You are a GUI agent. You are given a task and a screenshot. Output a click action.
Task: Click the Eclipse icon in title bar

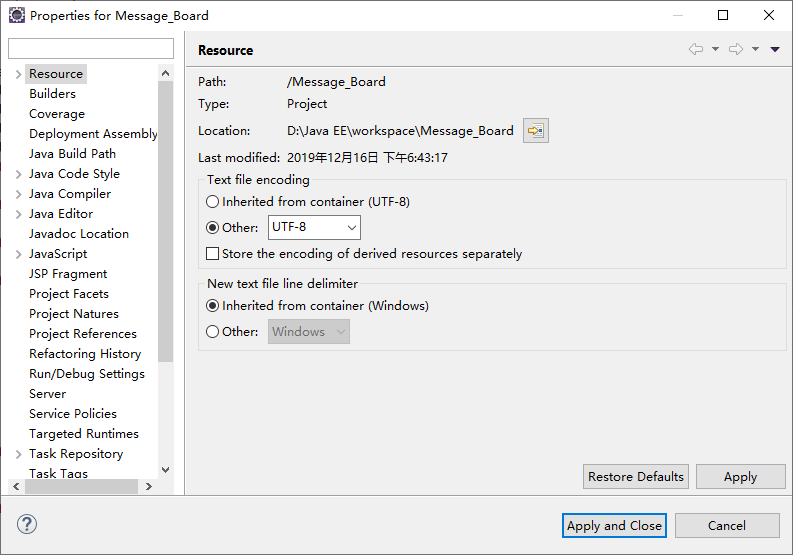click(x=17, y=16)
